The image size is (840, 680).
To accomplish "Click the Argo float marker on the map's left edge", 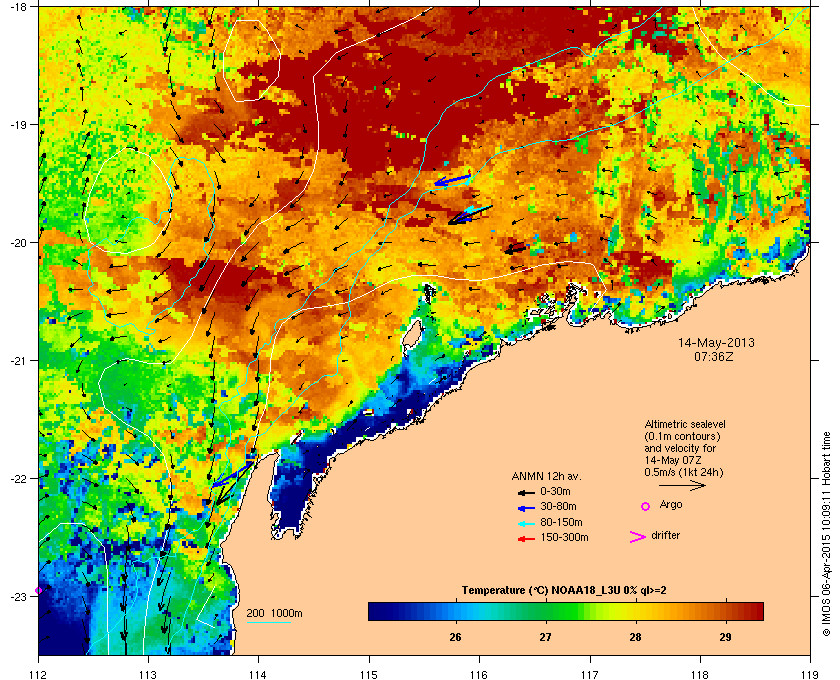I will click(39, 591).
